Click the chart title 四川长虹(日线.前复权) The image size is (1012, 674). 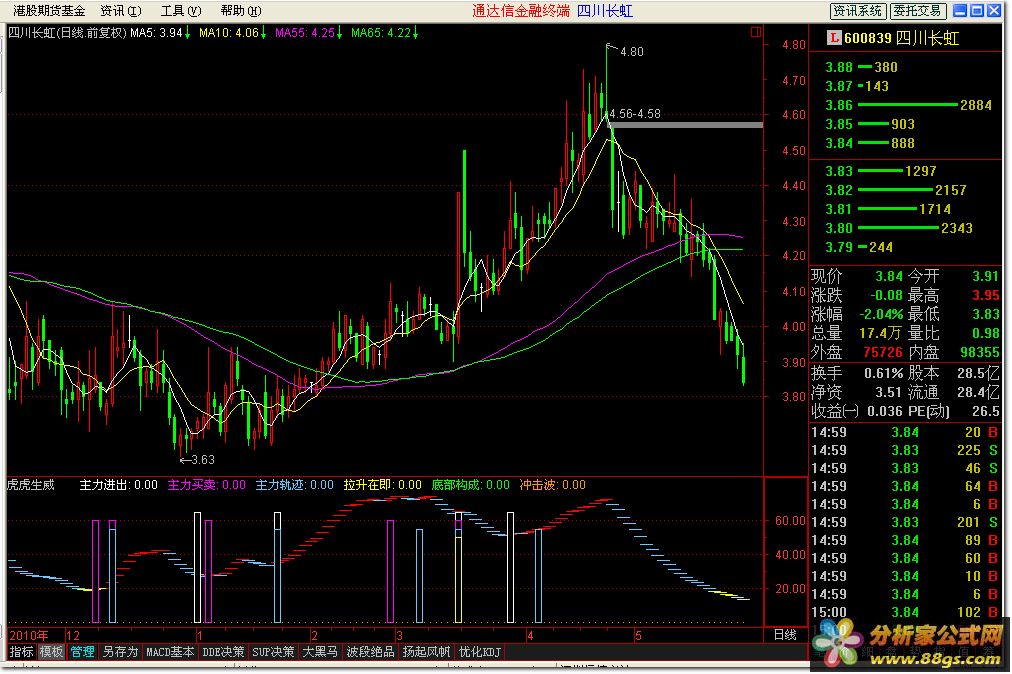pos(67,32)
